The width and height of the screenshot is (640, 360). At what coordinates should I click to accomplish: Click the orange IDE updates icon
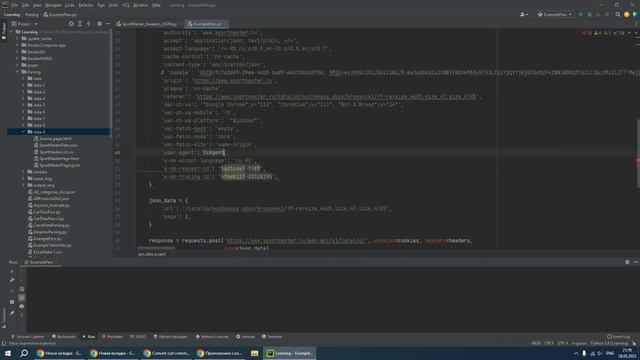pyautogui.click(x=627, y=14)
